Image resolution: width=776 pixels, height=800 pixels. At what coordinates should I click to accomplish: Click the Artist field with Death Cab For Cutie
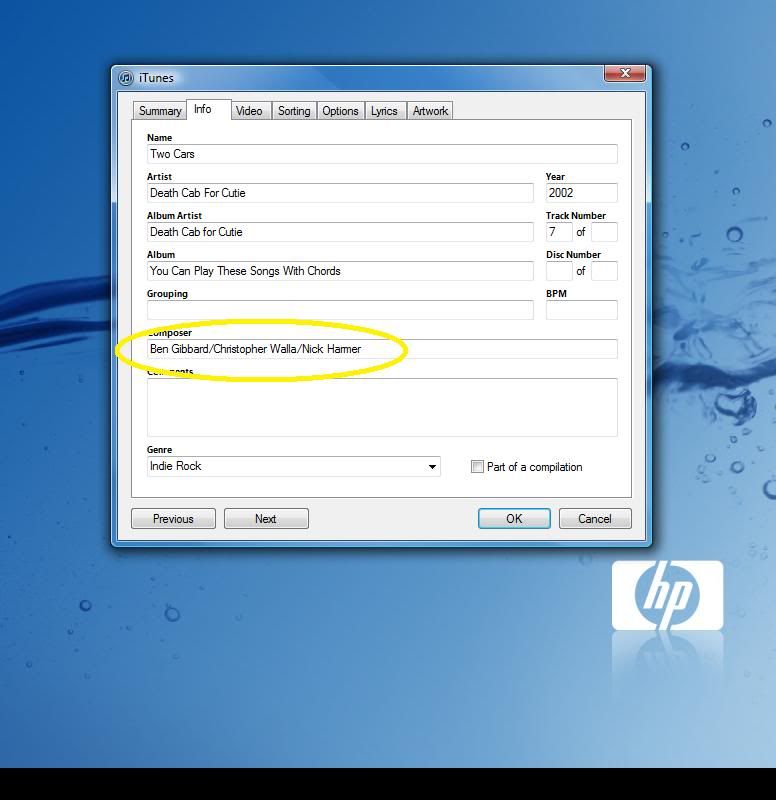point(340,193)
